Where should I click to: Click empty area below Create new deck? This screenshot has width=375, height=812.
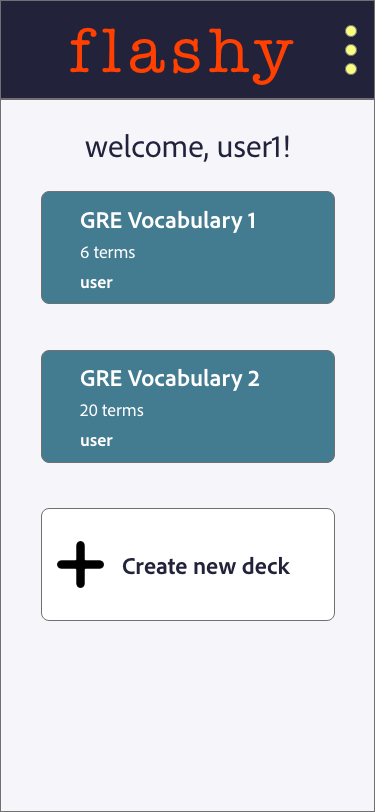pyautogui.click(x=188, y=715)
